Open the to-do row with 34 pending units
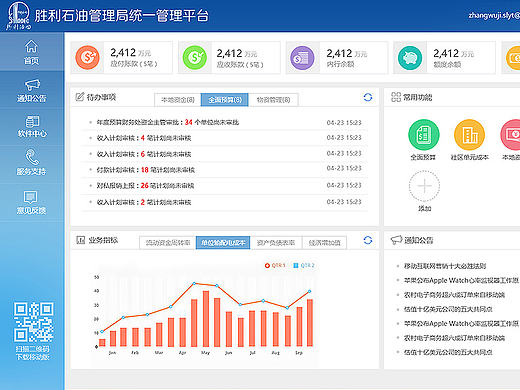Viewport: 520px width, 390px height. coord(225,122)
